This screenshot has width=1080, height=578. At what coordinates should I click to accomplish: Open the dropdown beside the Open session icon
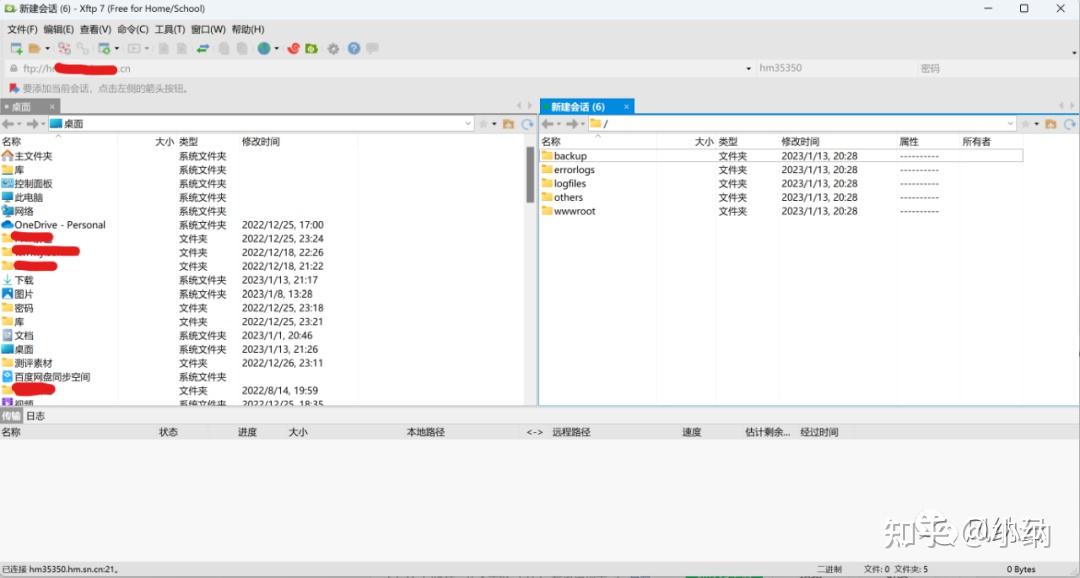pos(48,48)
